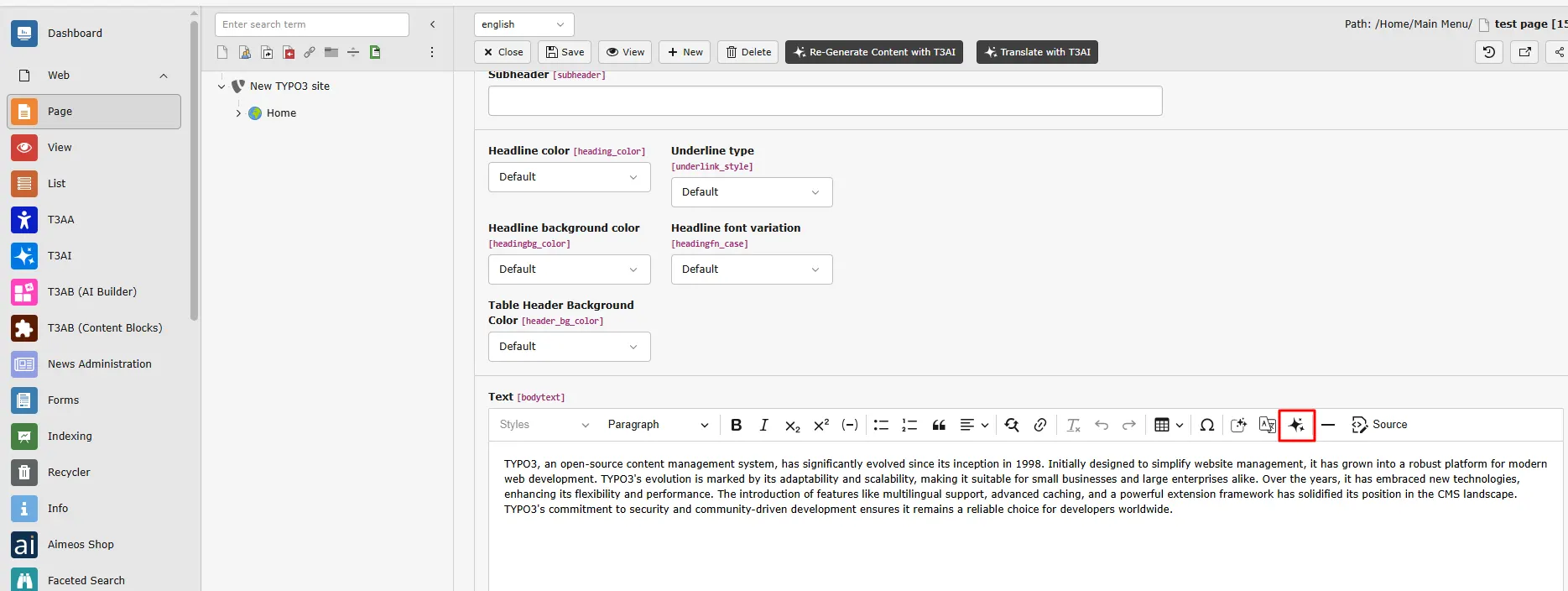Open the T3AA accessibility module
This screenshot has width=1568, height=591.
[94, 220]
